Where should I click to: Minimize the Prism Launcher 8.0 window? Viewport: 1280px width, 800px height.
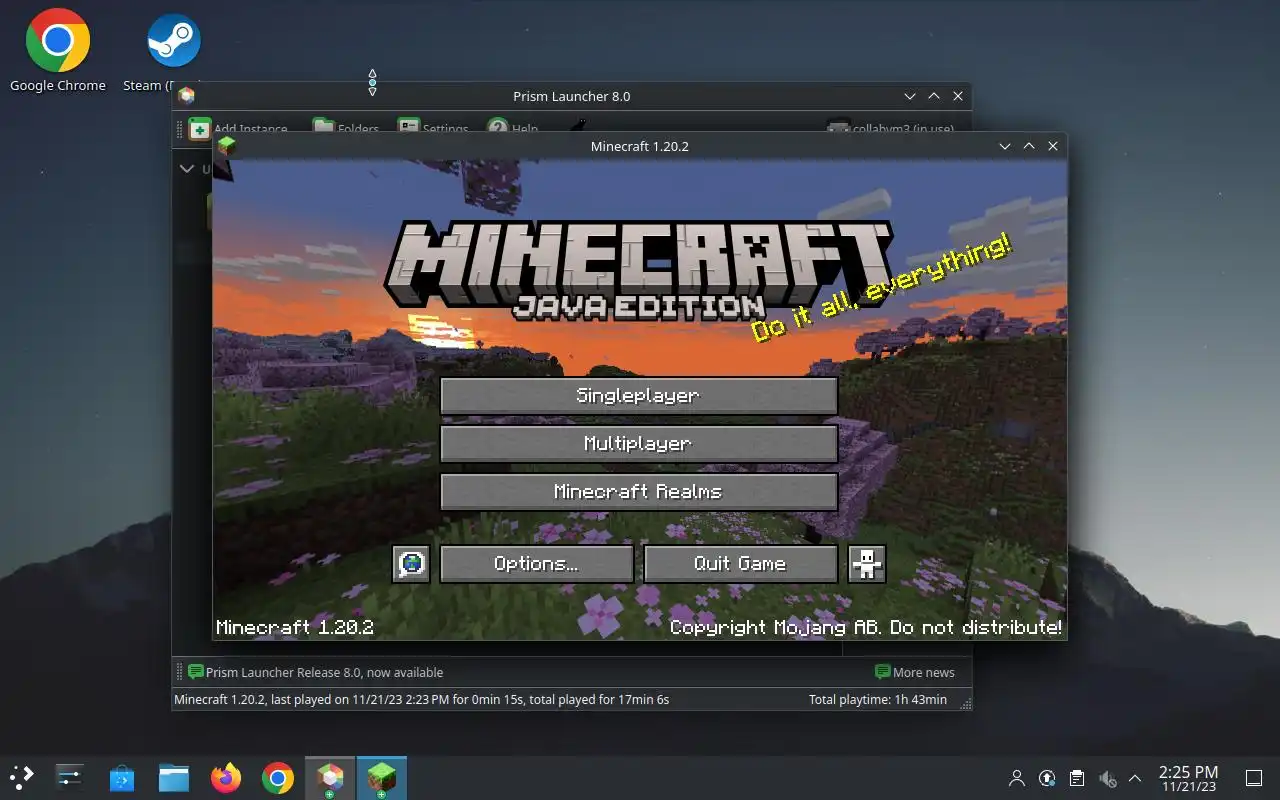pos(910,96)
